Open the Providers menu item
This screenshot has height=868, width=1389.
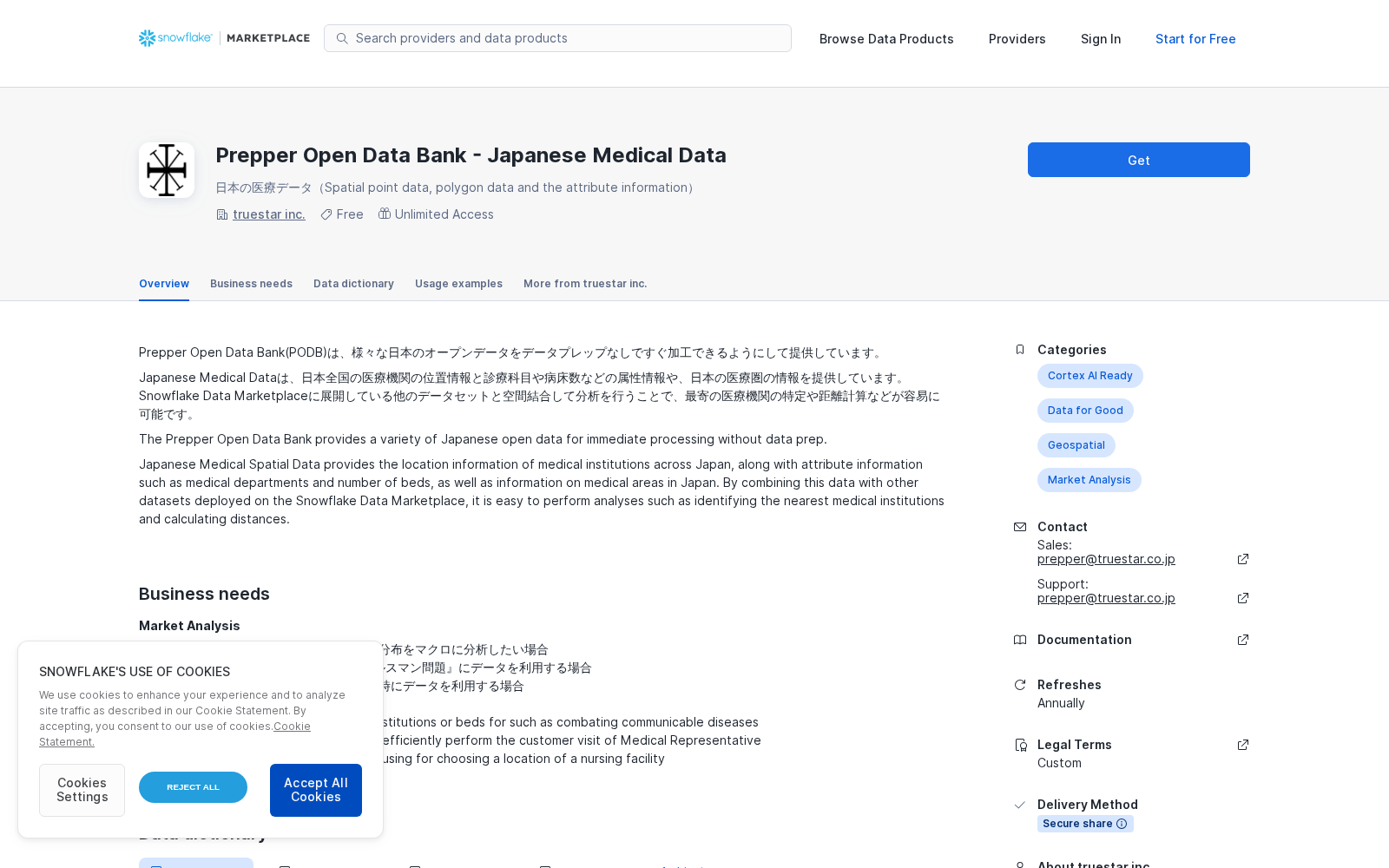1017,39
